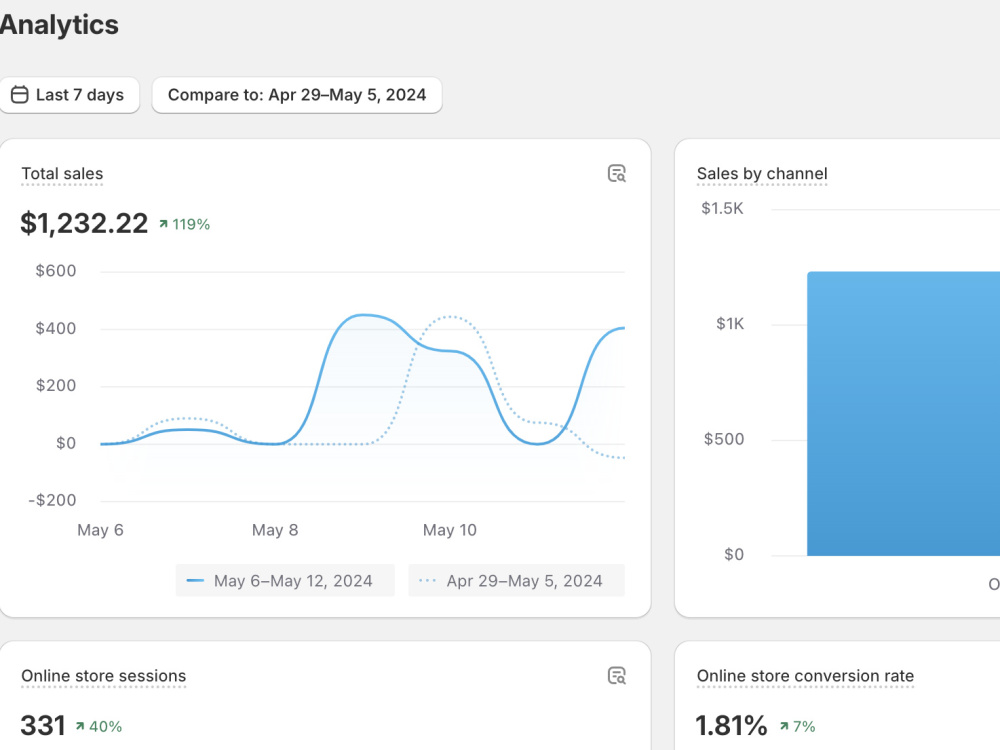
Task: Toggle the May 6–May 12, 2024 legend series
Action: click(285, 580)
